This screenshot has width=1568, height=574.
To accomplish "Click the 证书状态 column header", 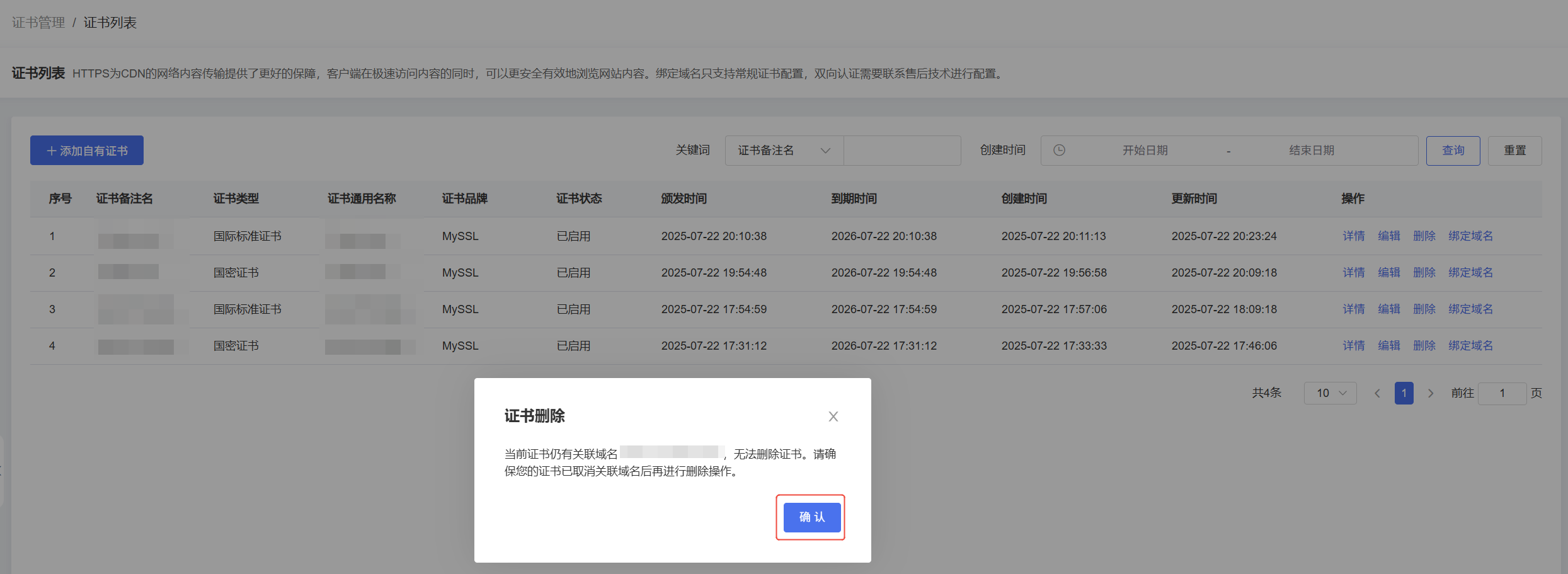I will (x=580, y=198).
